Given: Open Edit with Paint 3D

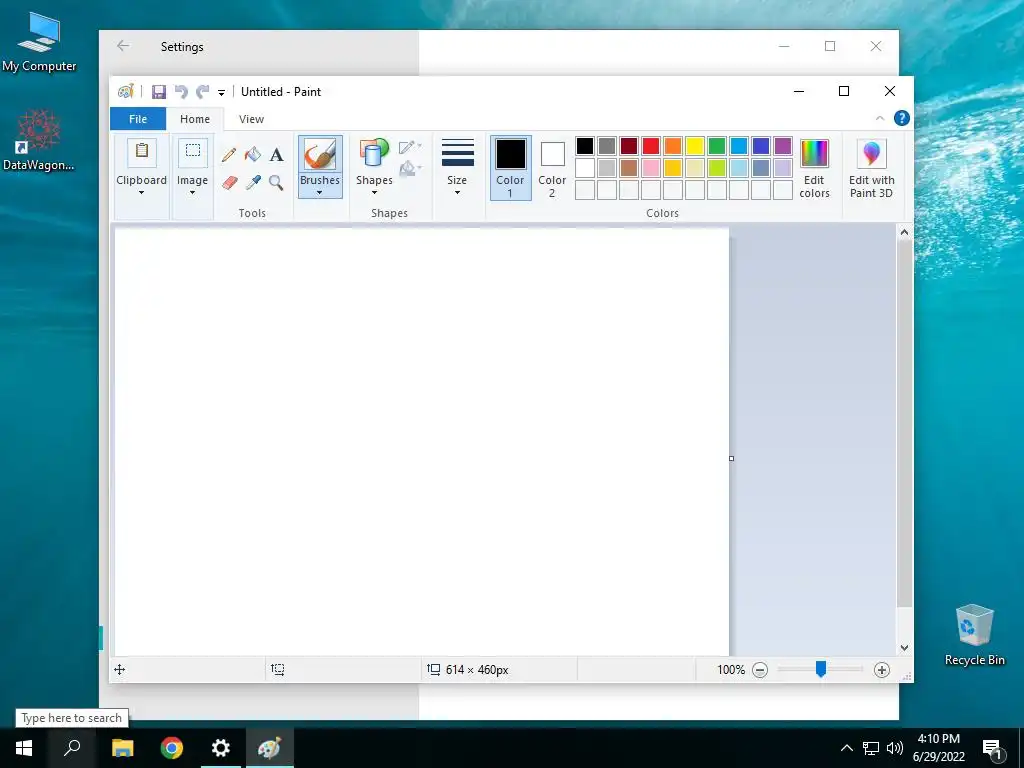Looking at the screenshot, I should 871,167.
